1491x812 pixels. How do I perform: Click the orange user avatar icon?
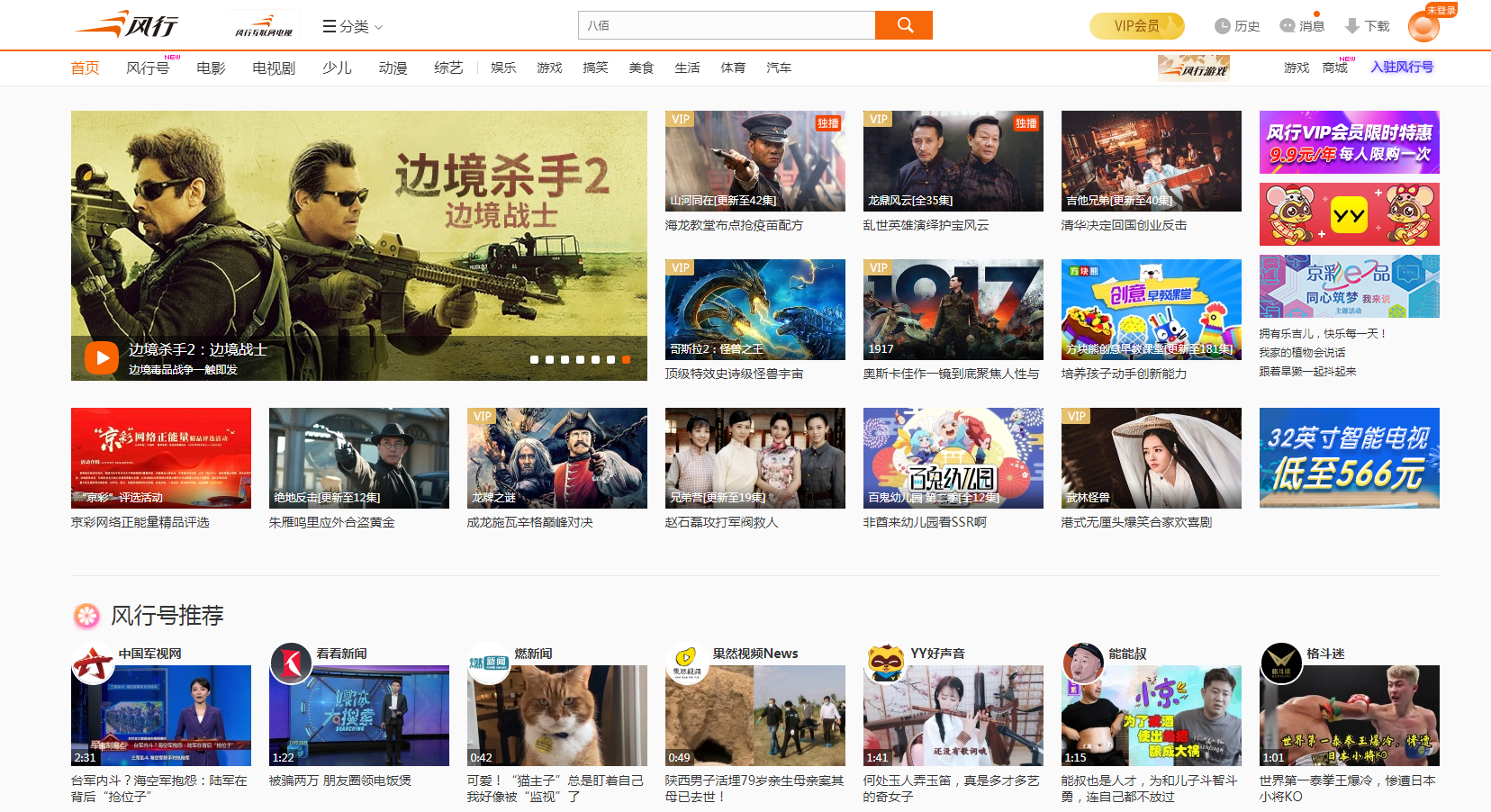1423,26
